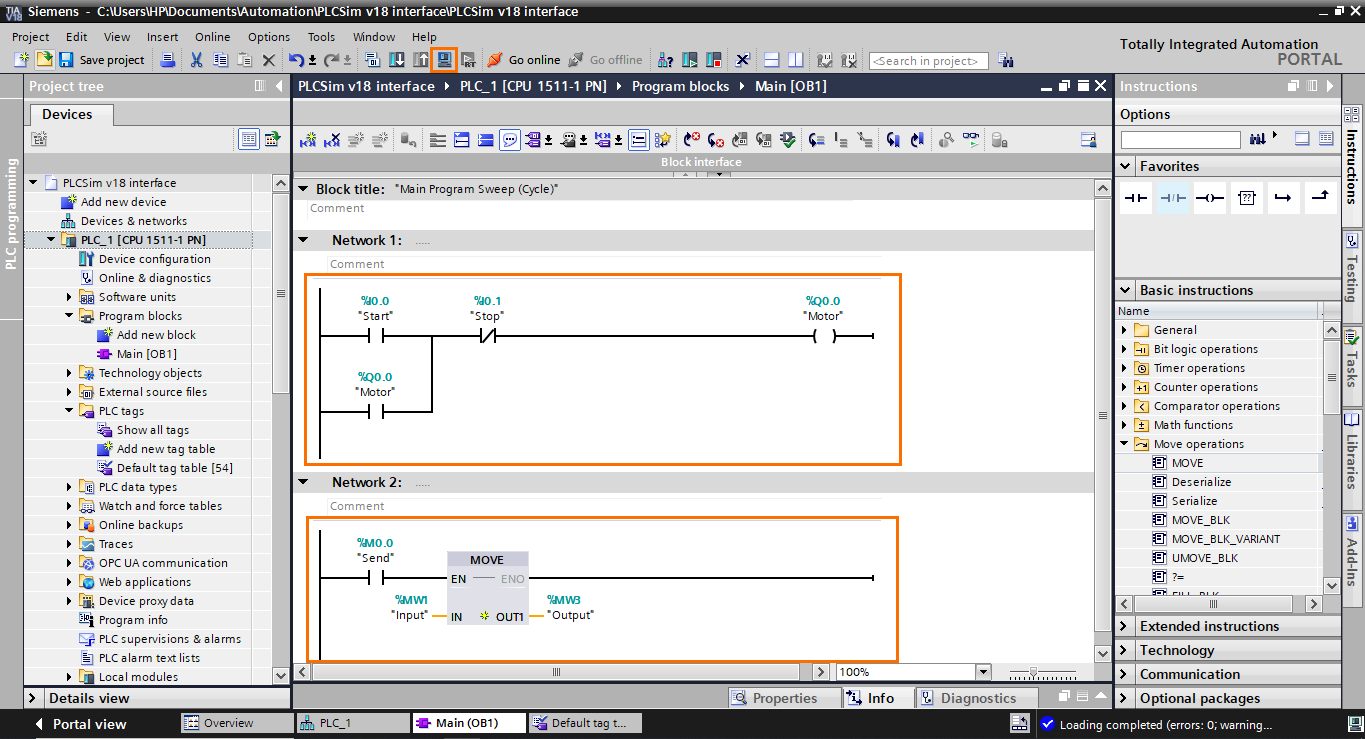Open the Default tag table taskbar tab
The height and width of the screenshot is (739, 1365).
pos(585,723)
